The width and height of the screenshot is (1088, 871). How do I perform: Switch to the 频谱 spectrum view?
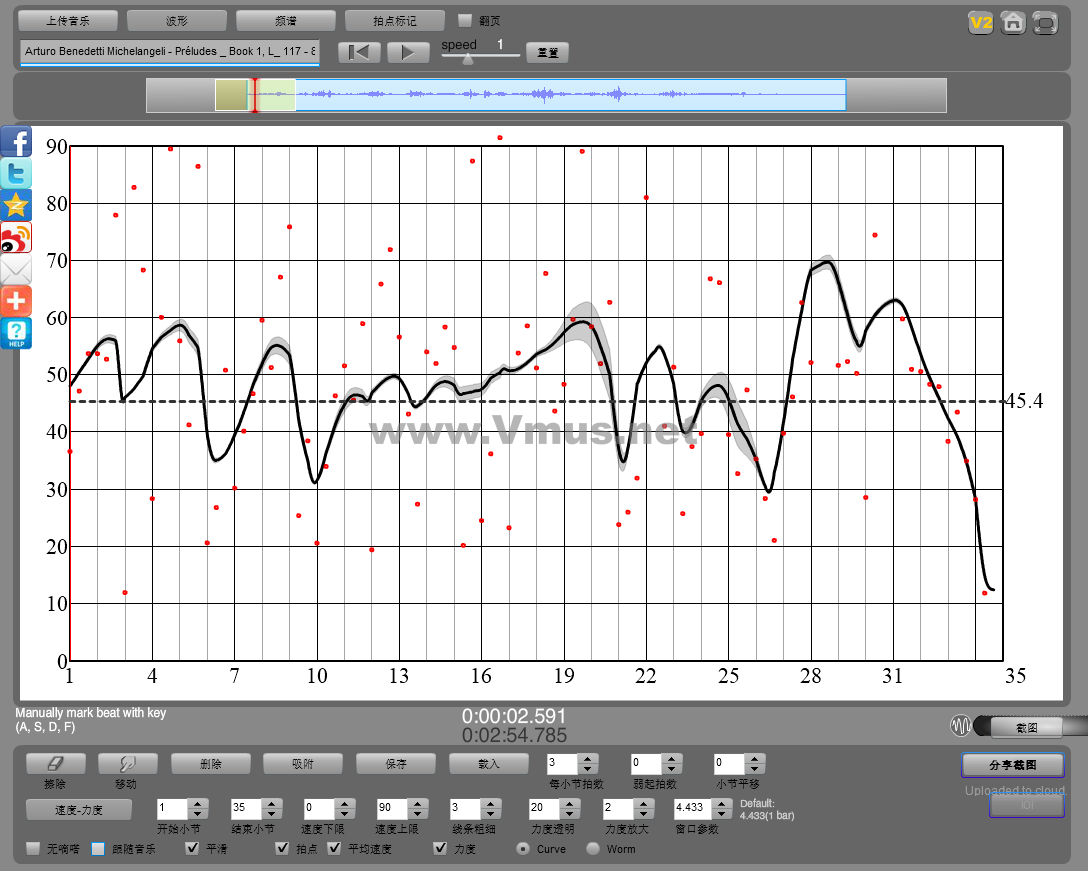286,20
